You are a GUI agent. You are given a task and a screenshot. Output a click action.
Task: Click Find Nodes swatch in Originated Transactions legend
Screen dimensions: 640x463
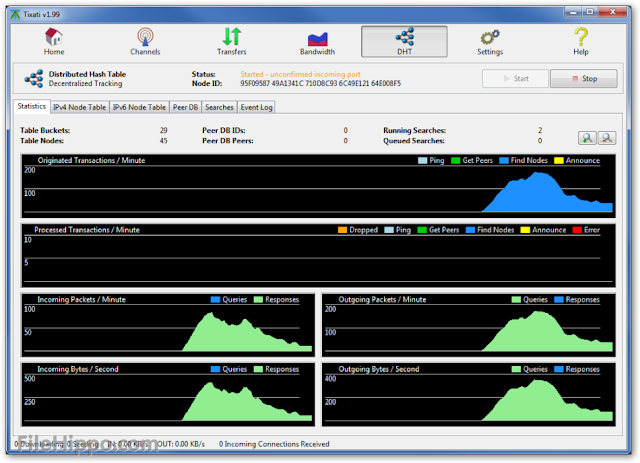pyautogui.click(x=504, y=160)
